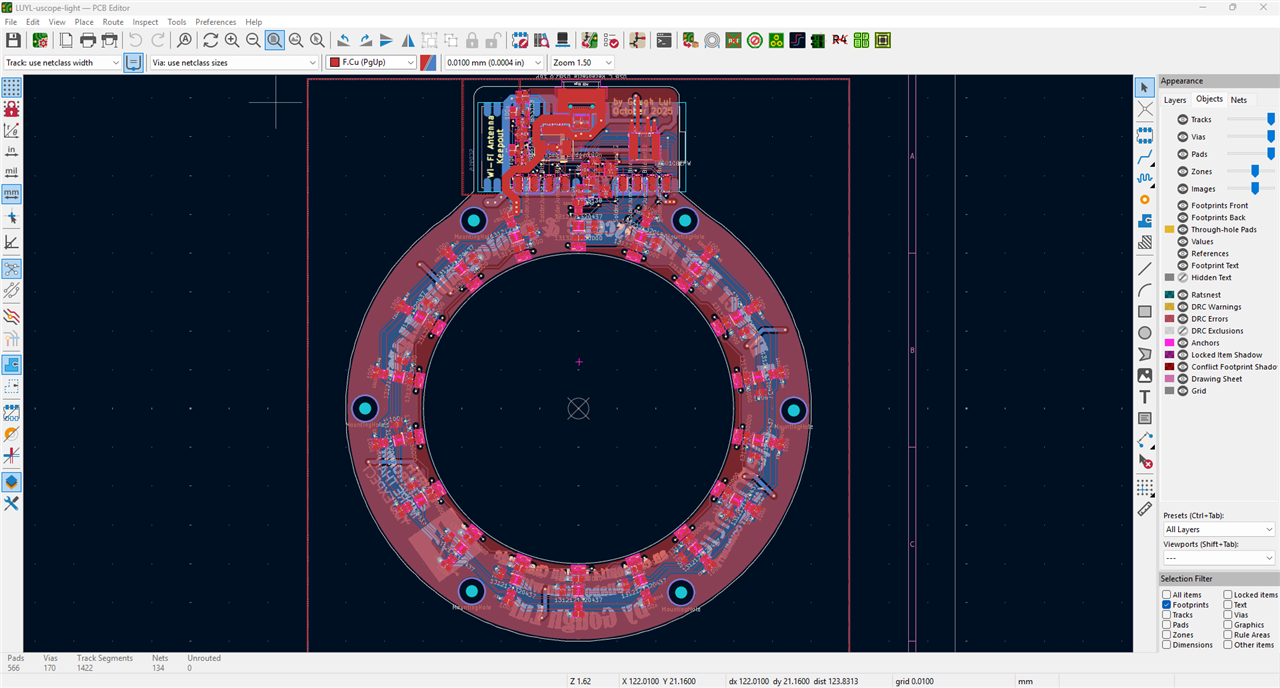
Task: Select the Add Text tool
Action: [x=1145, y=397]
